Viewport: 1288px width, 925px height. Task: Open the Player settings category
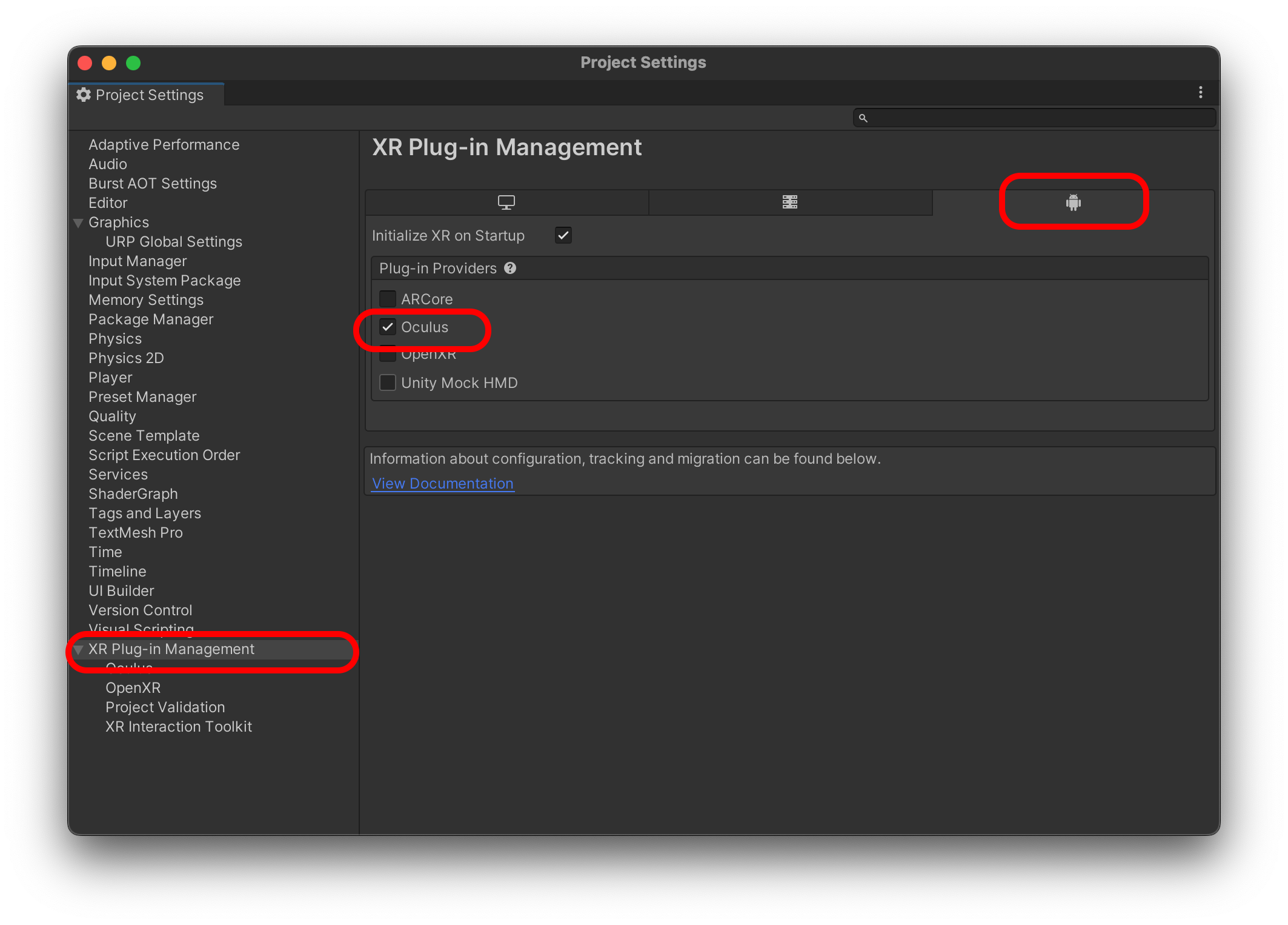pyautogui.click(x=110, y=378)
